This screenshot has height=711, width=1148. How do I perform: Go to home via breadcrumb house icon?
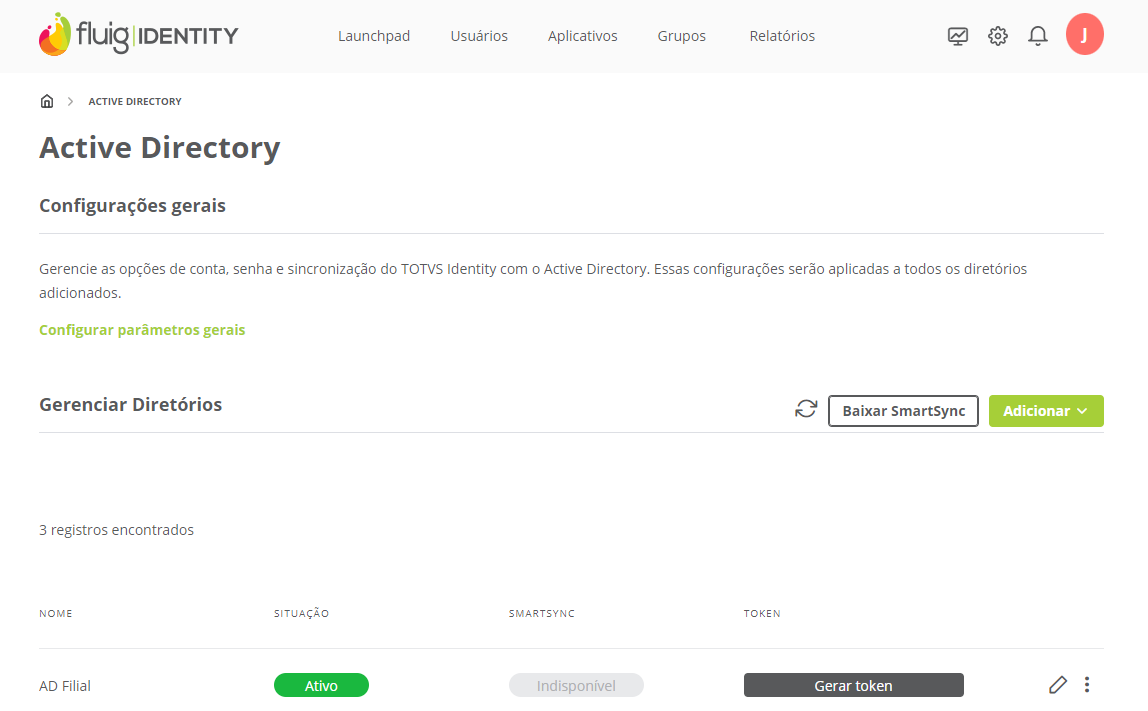click(47, 101)
